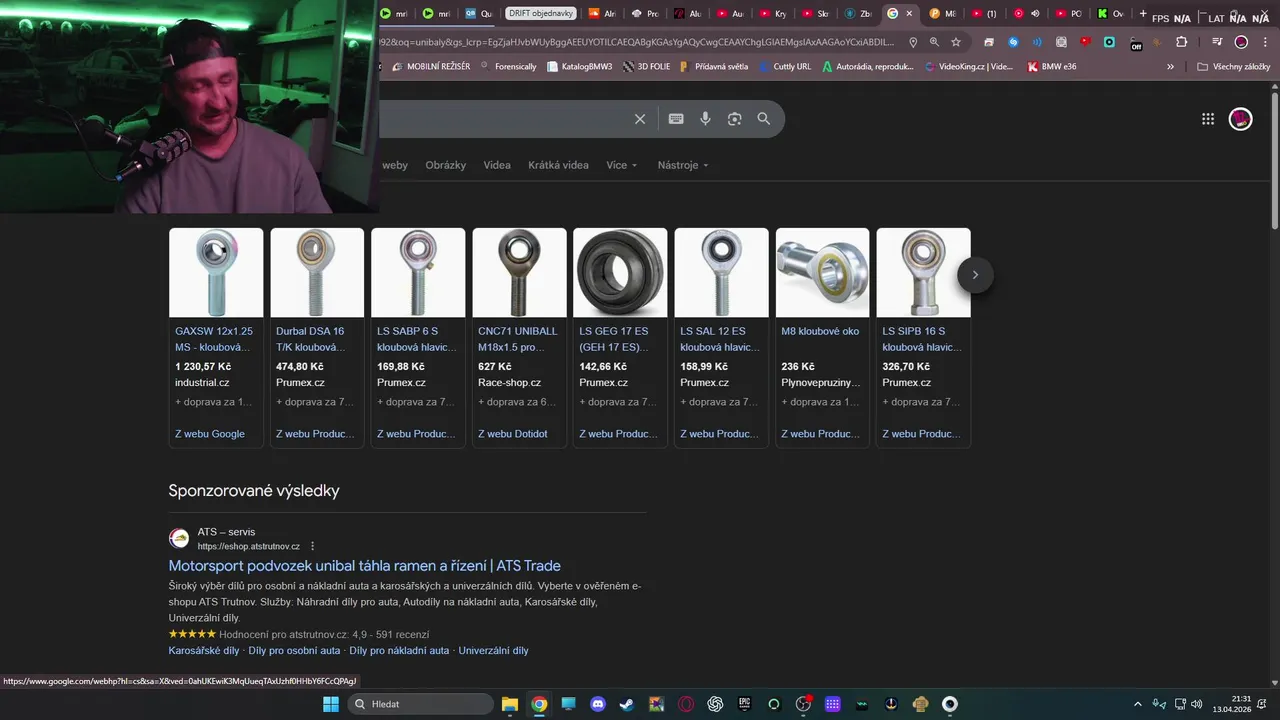The width and height of the screenshot is (1280, 720).
Task: Open the Krátká videa tab
Action: [558, 165]
